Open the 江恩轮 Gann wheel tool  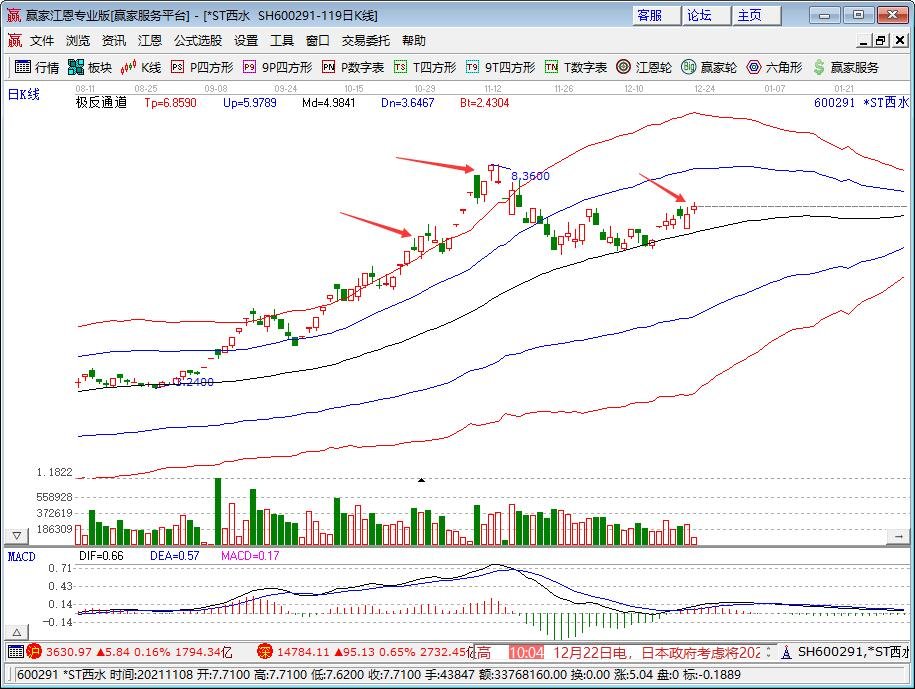point(644,68)
